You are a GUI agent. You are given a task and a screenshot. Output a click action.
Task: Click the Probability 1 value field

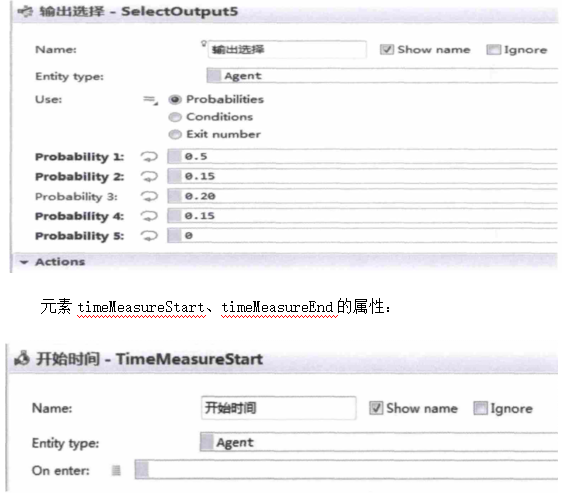(x=362, y=156)
